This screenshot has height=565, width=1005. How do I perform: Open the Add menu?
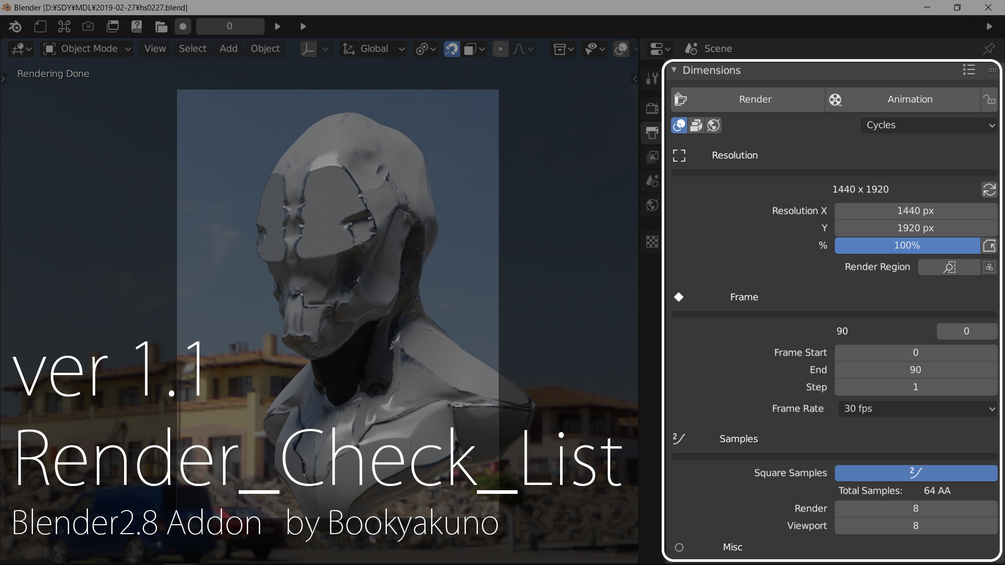pyautogui.click(x=228, y=49)
